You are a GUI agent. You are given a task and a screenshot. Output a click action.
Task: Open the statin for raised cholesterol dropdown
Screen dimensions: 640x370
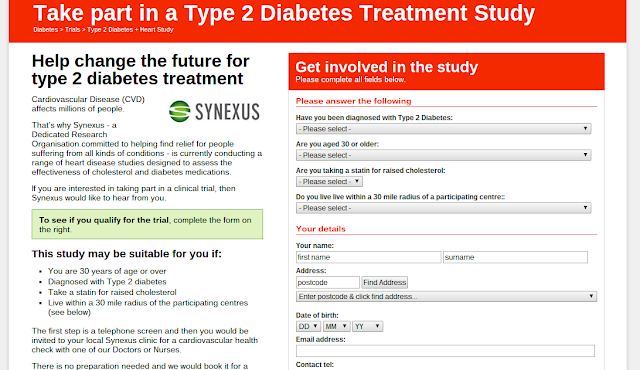(x=329, y=182)
